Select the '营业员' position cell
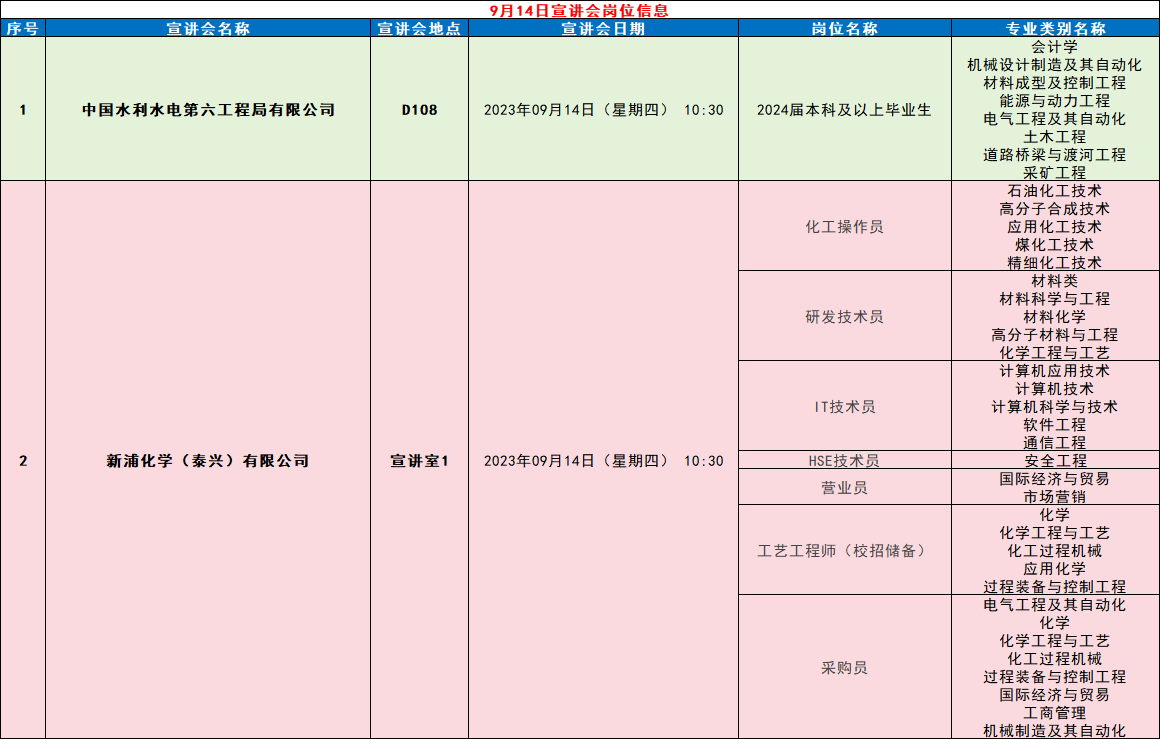1160x739 pixels. coord(844,488)
